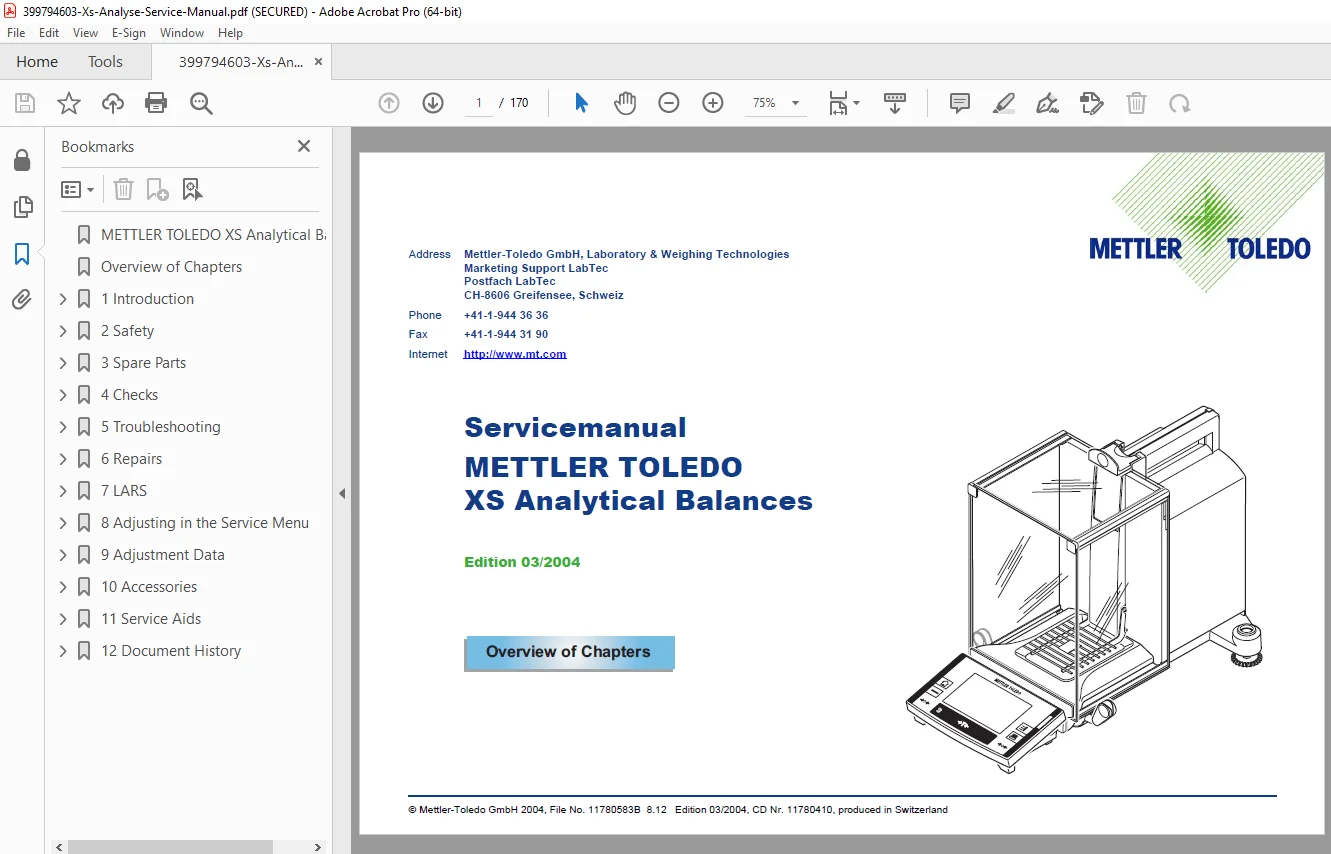1331x854 pixels.
Task: Click the scrolling mode keyboard icon
Action: [895, 103]
